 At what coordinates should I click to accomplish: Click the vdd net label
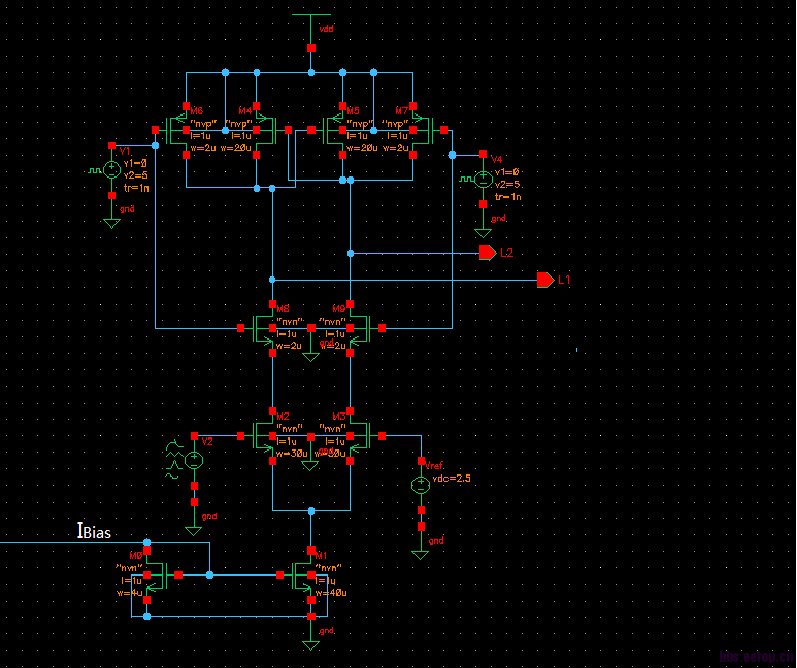pos(326,29)
